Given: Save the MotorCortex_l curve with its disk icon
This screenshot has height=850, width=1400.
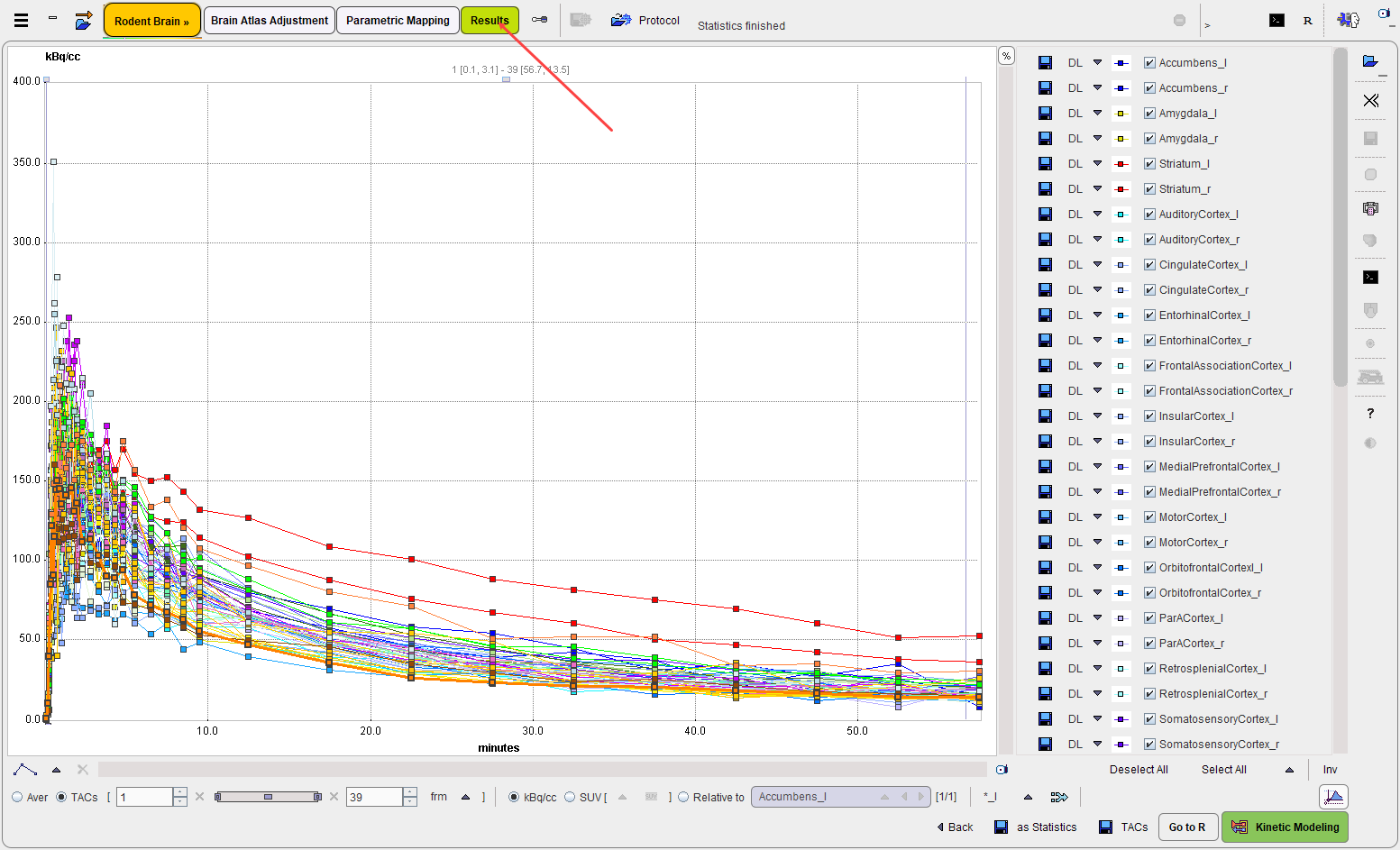Looking at the screenshot, I should pos(1045,516).
